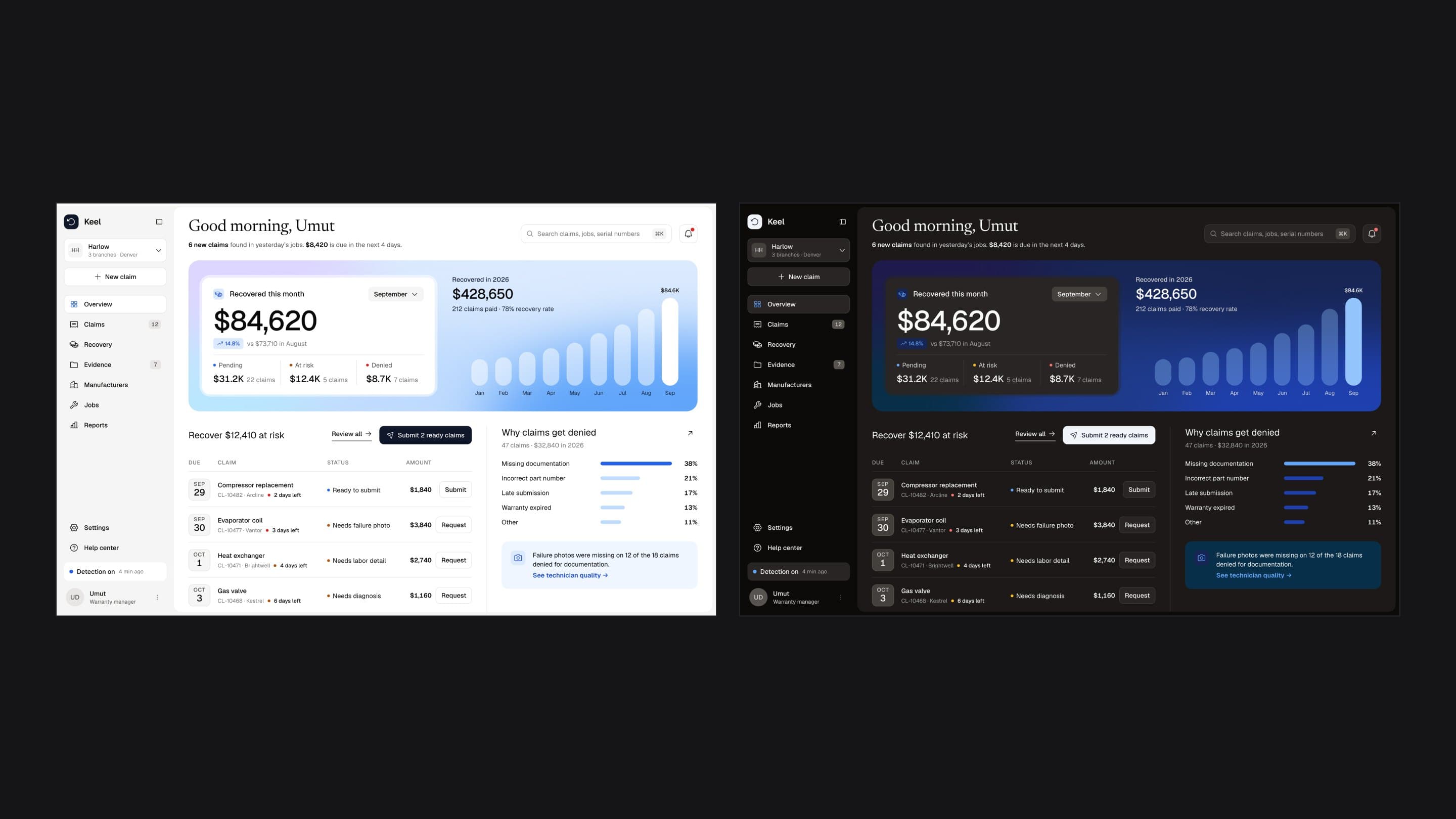Expand denial reasons arrow in dark dashboard
1456x819 pixels.
(1374, 433)
